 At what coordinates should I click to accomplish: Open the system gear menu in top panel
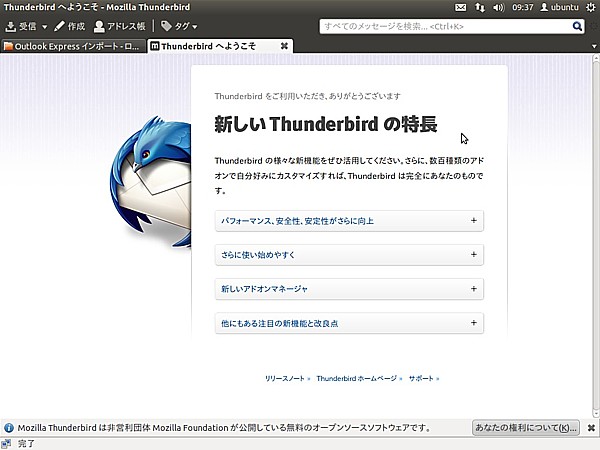point(591,7)
